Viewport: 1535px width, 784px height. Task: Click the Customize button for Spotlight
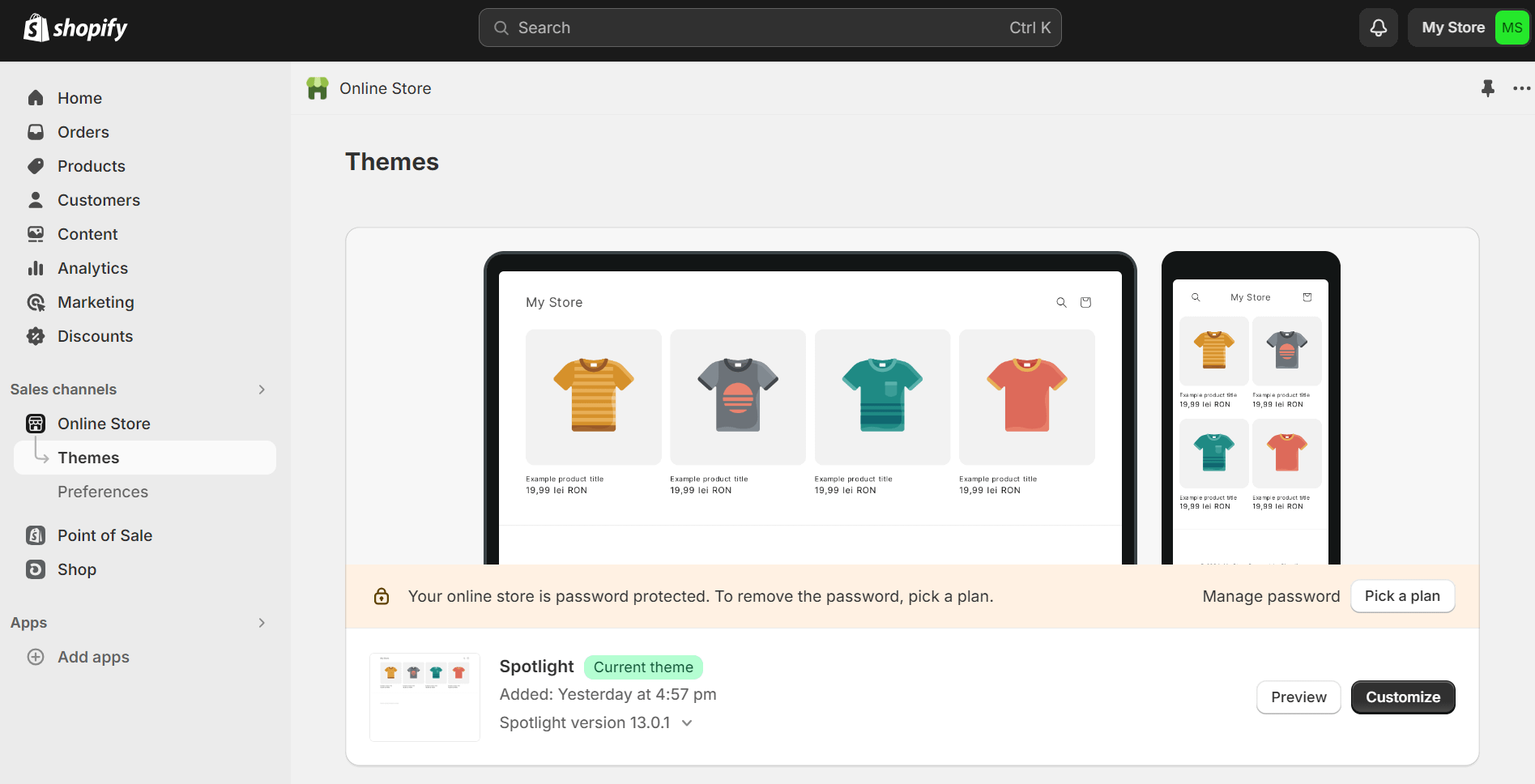(x=1402, y=697)
